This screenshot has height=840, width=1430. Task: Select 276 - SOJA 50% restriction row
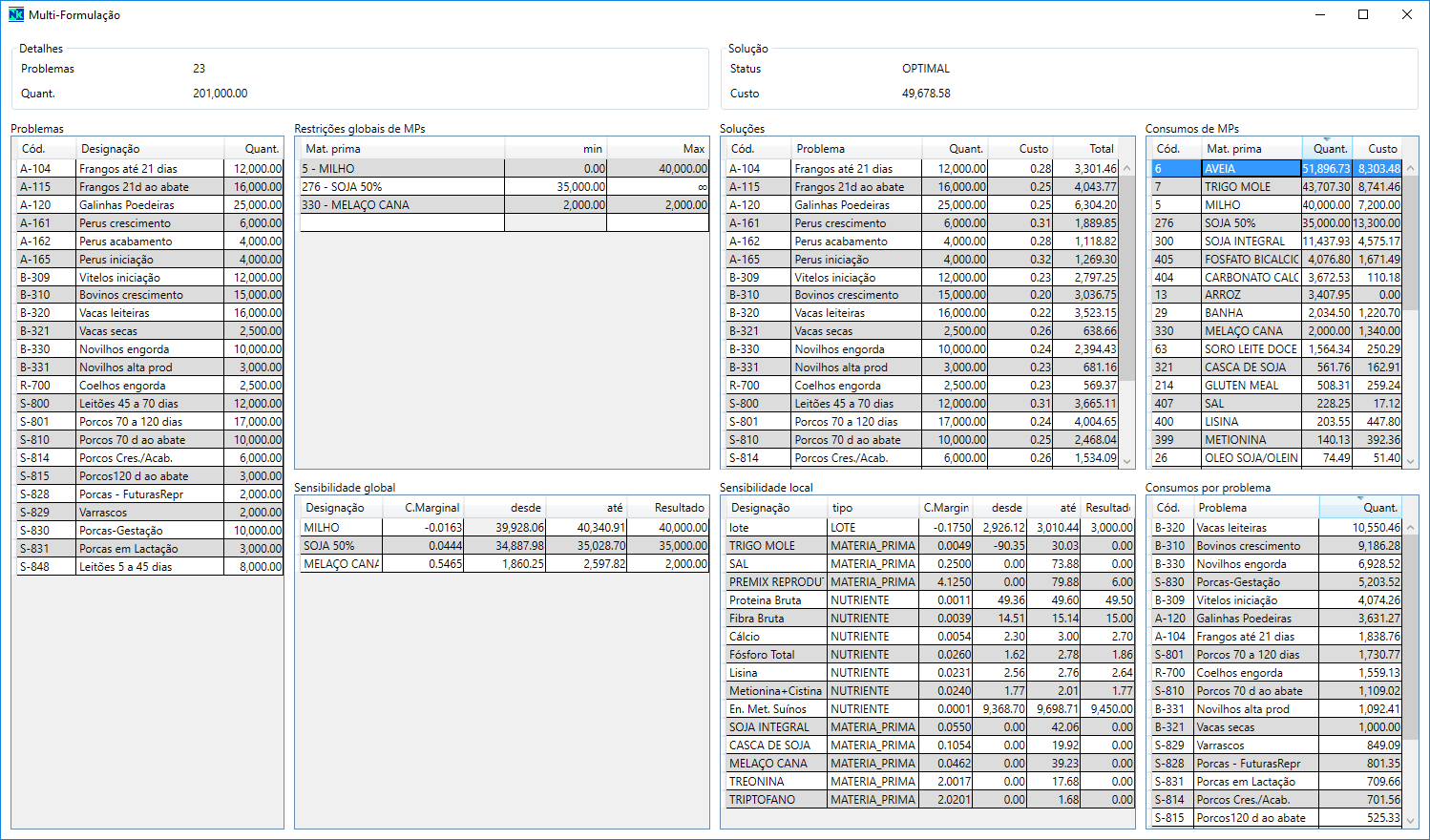(x=401, y=187)
